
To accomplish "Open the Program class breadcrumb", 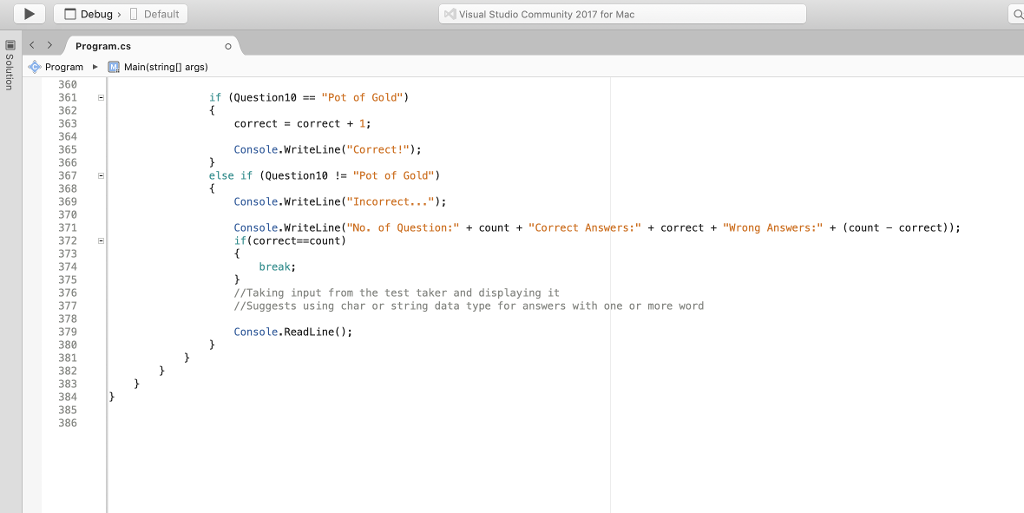I will click(x=64, y=67).
